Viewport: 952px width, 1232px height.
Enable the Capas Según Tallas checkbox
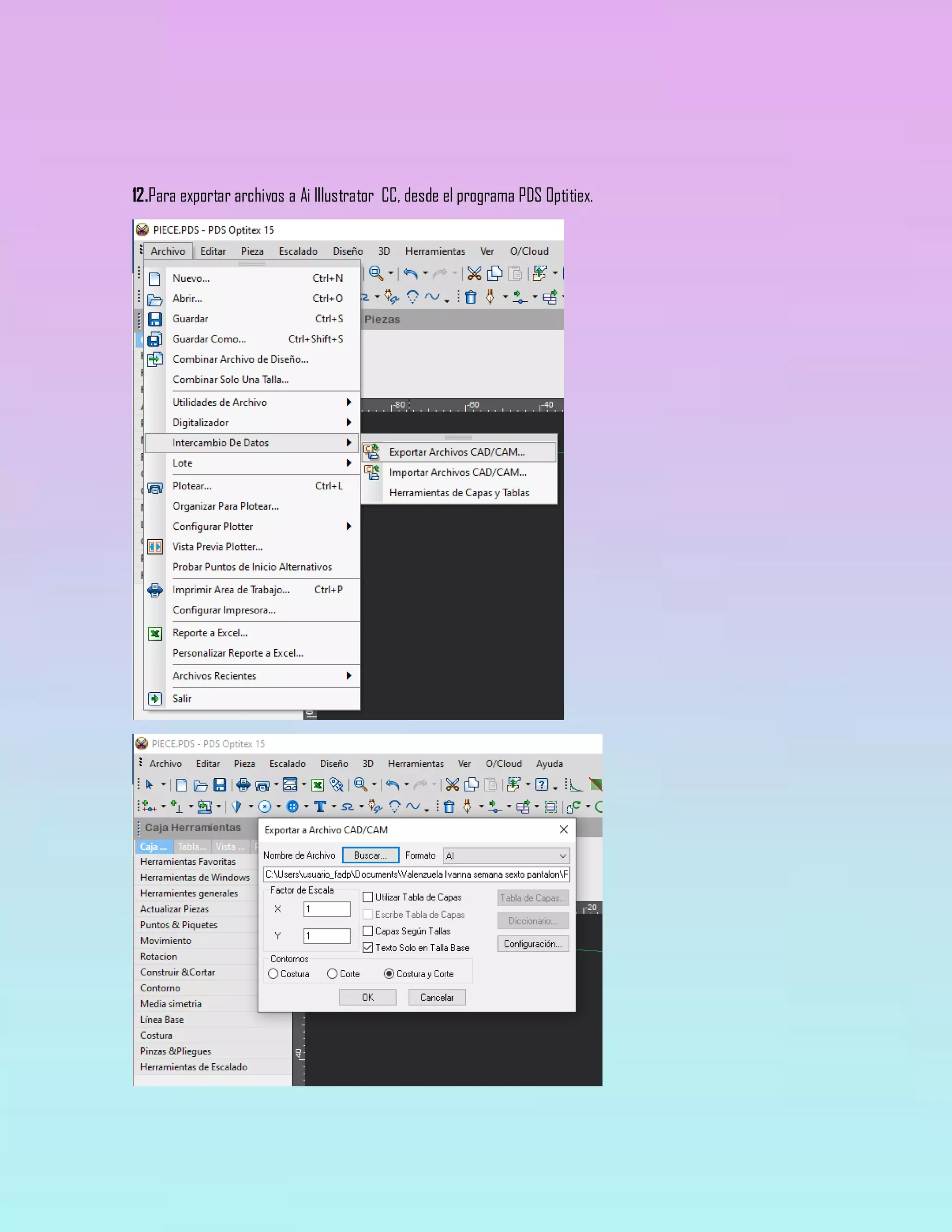tap(368, 931)
